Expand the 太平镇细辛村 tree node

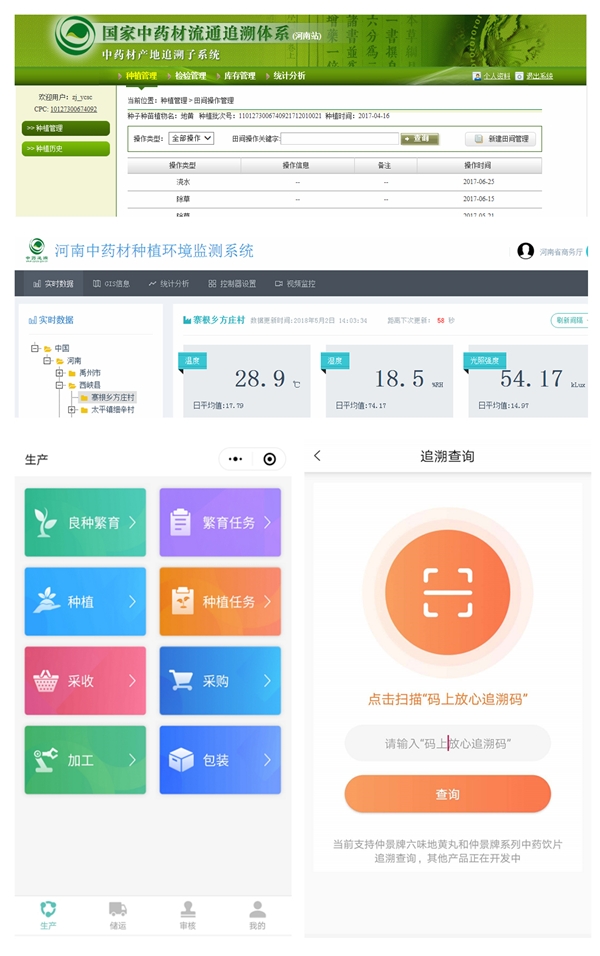(x=71, y=409)
